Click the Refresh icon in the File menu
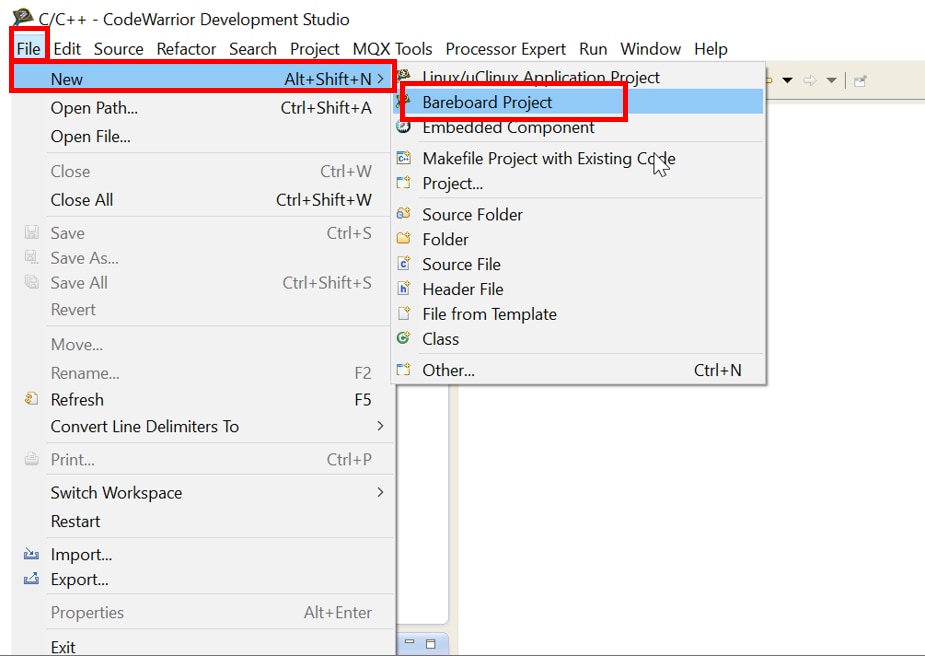The width and height of the screenshot is (925, 659). click(31, 400)
